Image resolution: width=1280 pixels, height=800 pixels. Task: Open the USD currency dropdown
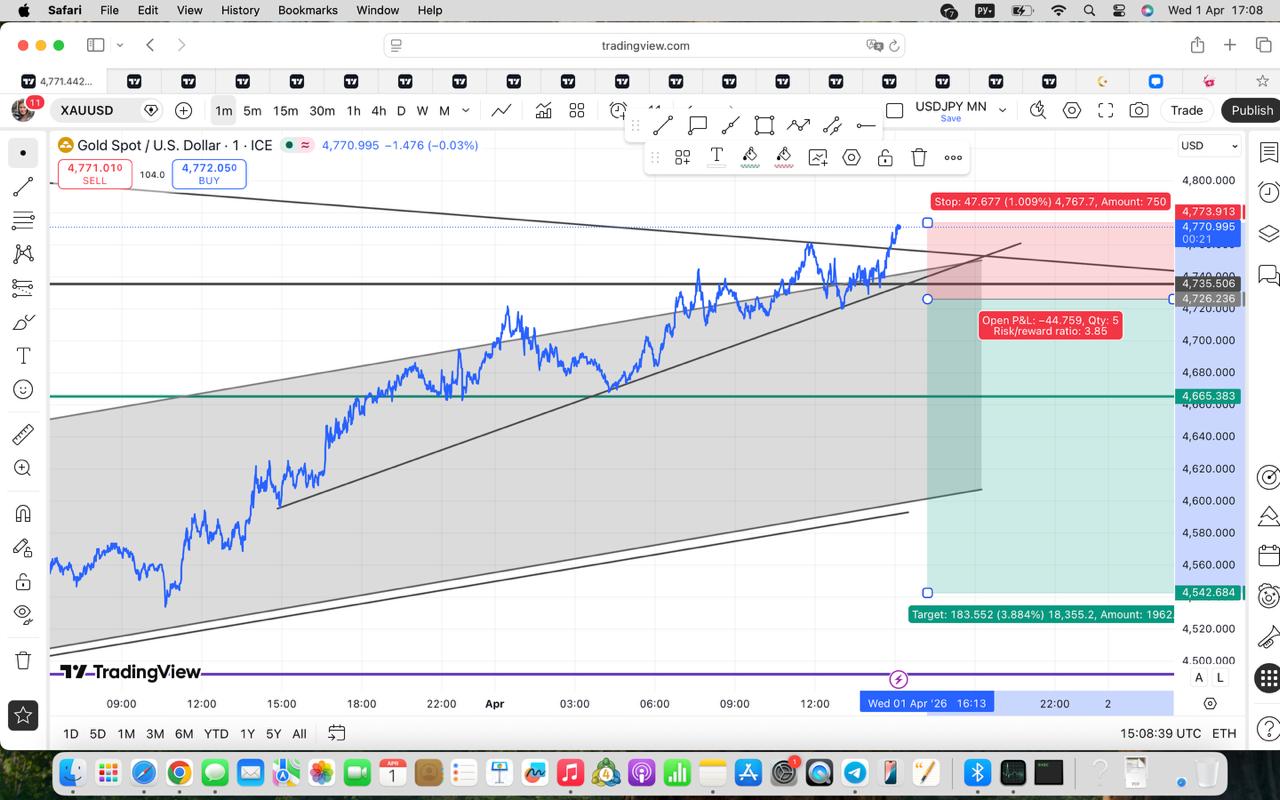coord(1209,146)
